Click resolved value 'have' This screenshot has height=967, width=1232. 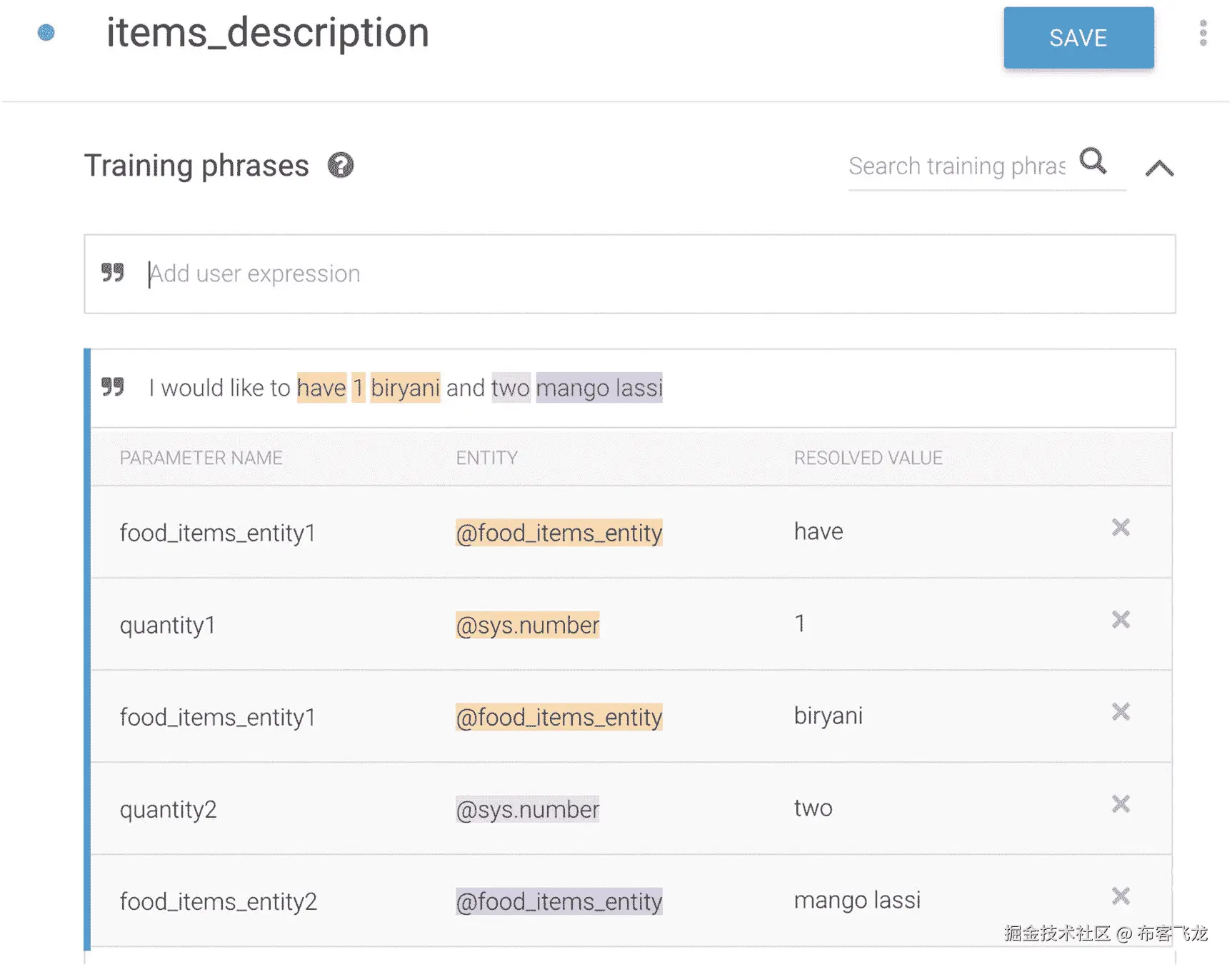pos(818,531)
